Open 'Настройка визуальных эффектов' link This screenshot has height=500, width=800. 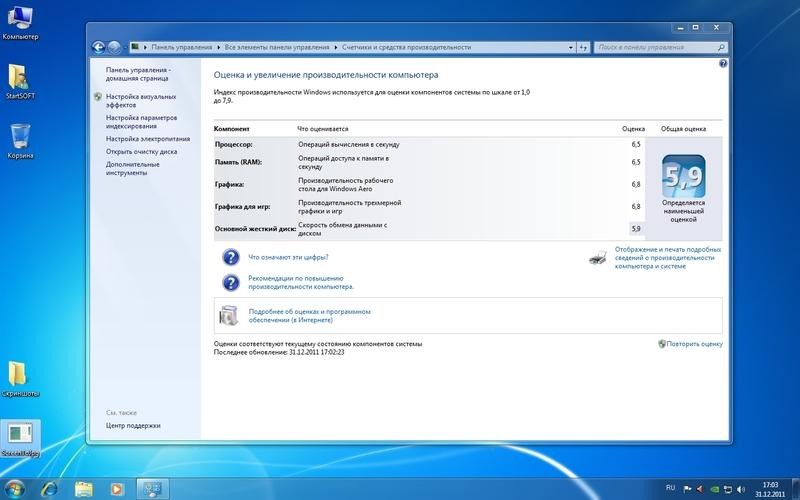141,101
